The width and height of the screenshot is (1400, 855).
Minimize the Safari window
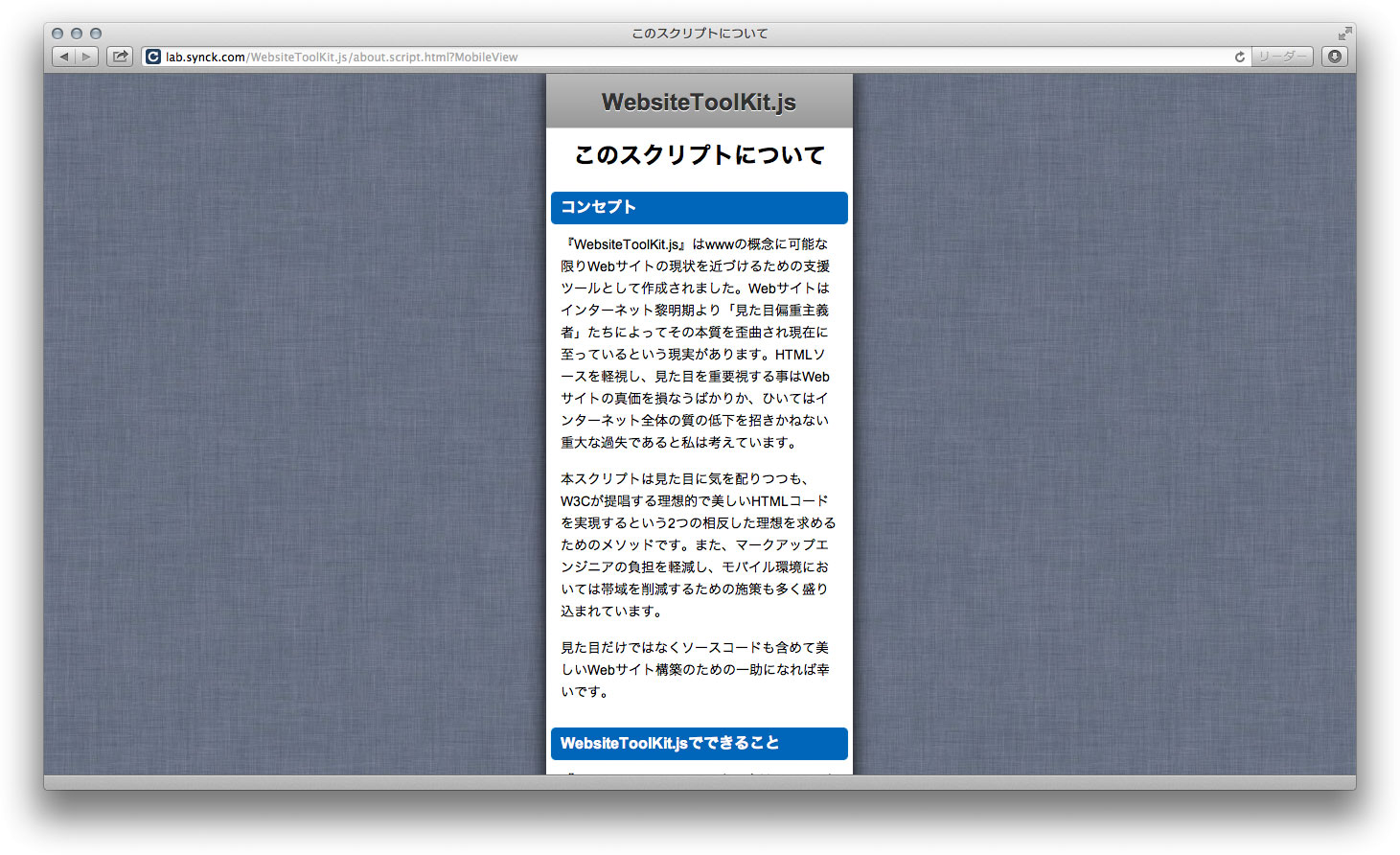77,34
